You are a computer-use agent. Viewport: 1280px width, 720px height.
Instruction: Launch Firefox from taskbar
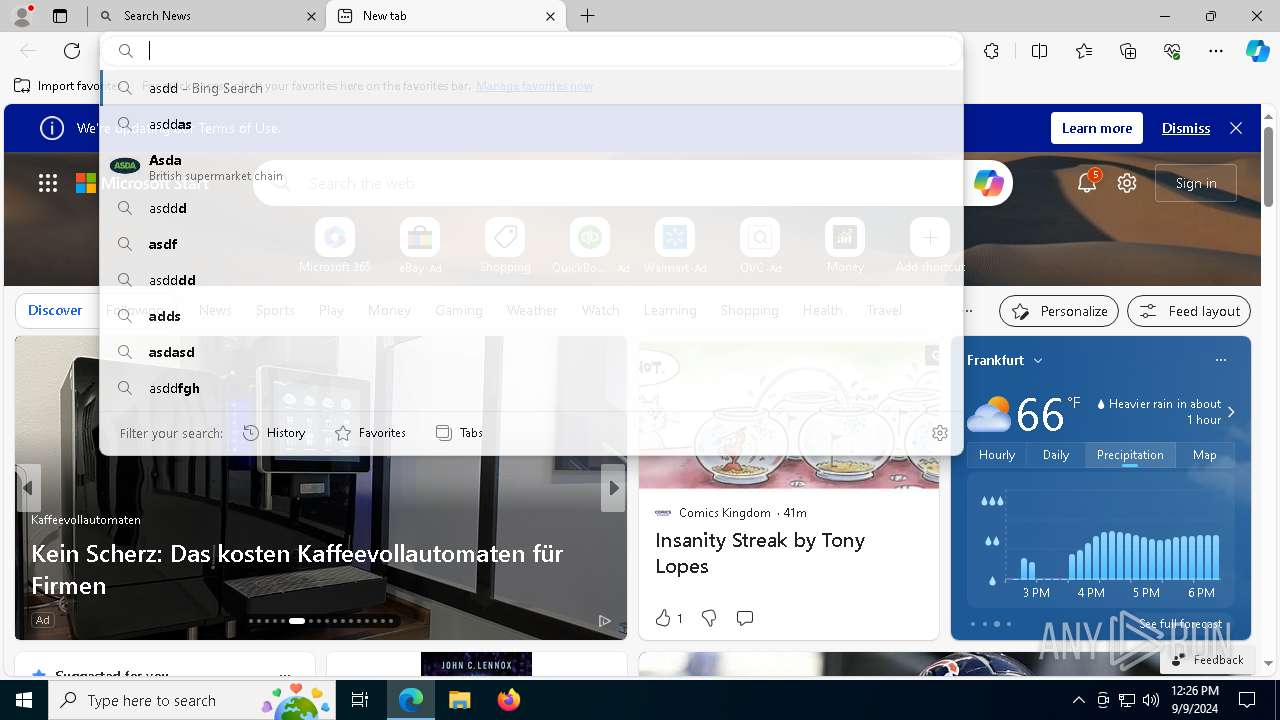508,700
